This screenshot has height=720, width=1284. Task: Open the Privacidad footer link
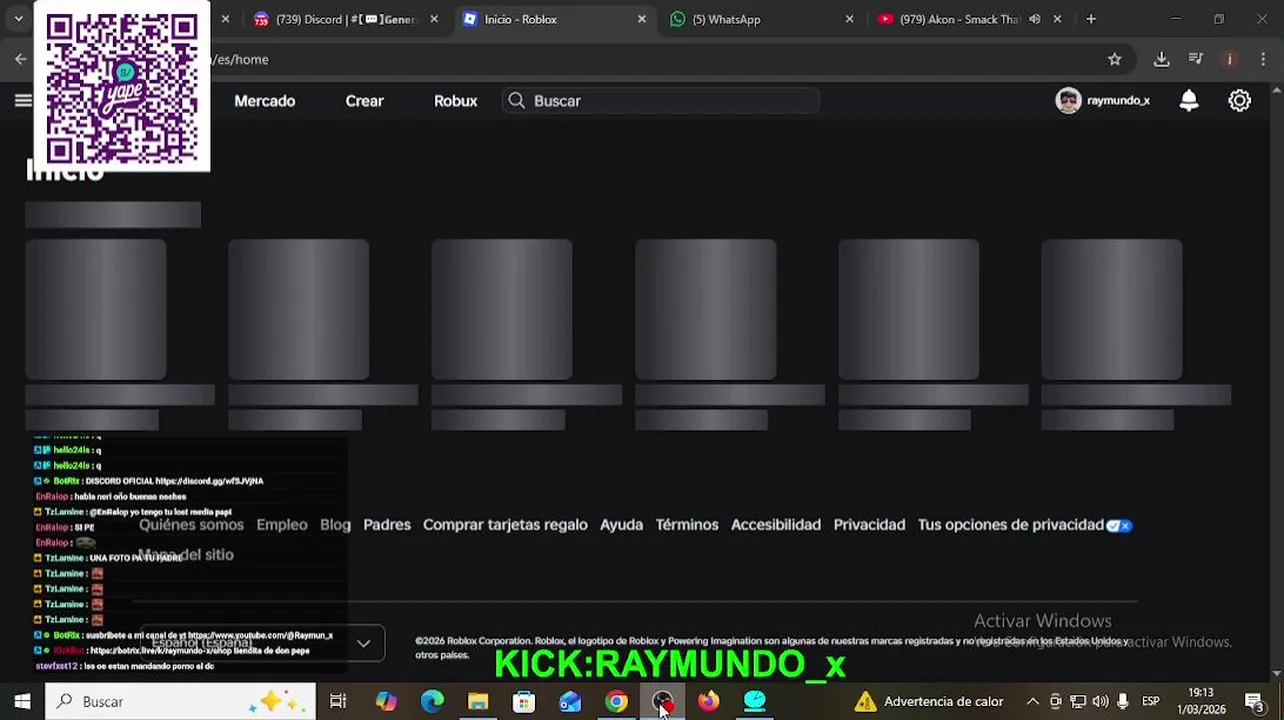click(x=869, y=524)
